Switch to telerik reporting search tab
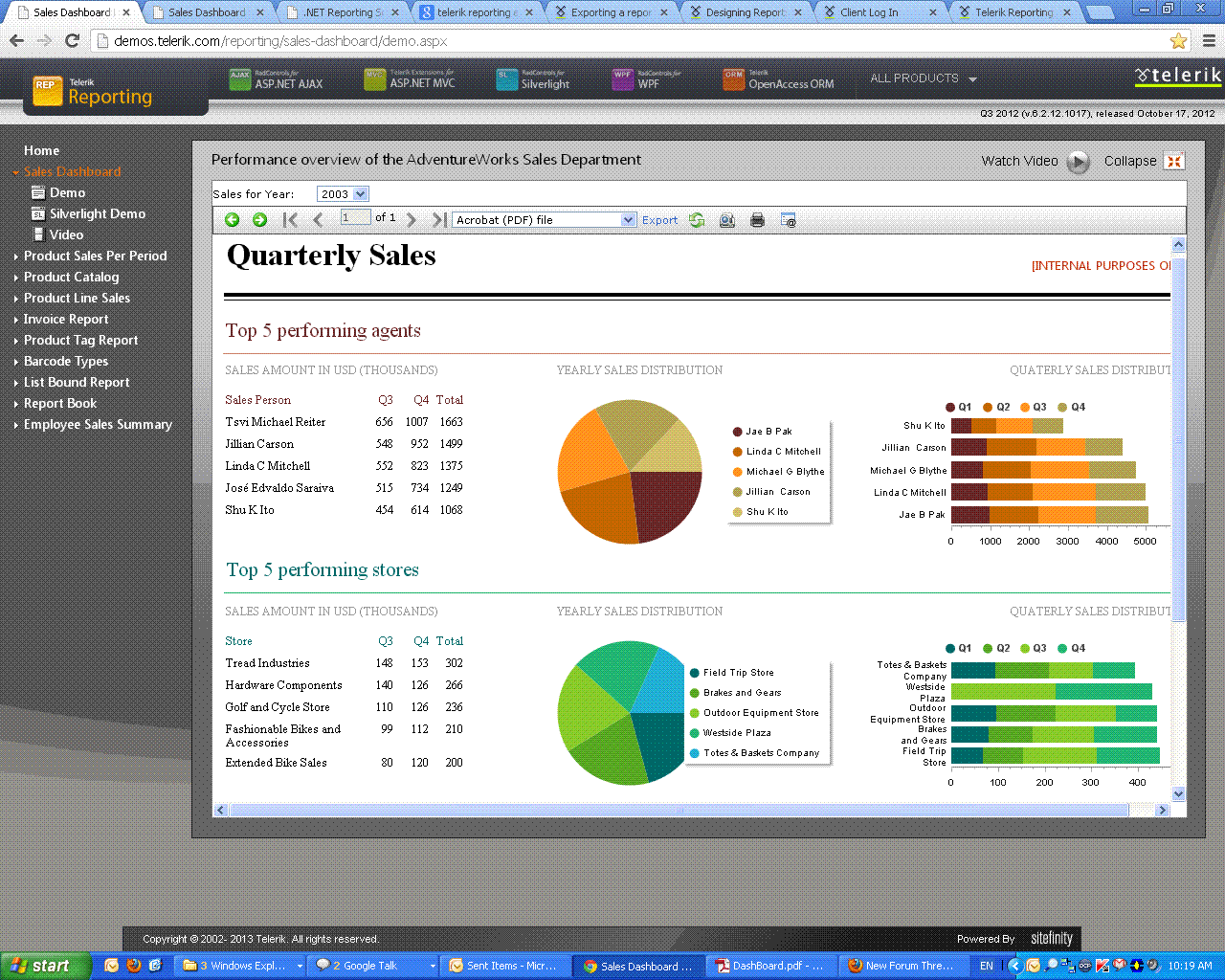The width and height of the screenshot is (1225, 980). [x=477, y=12]
